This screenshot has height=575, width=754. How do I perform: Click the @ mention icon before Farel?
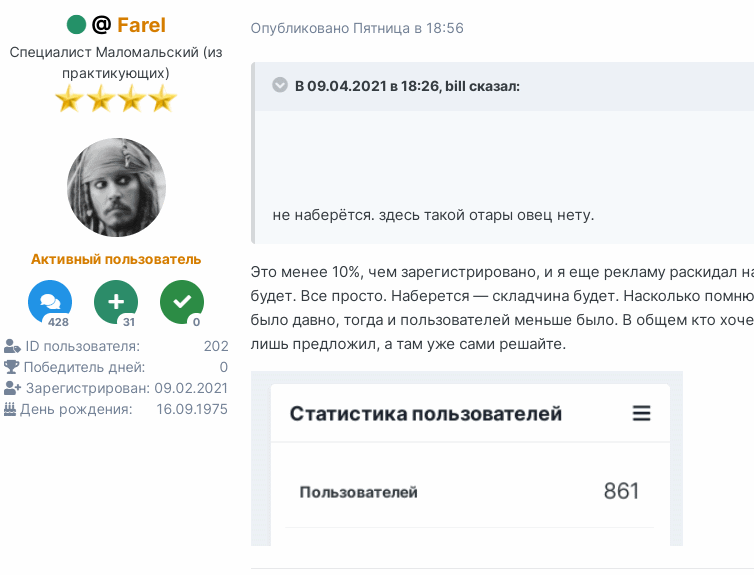pyautogui.click(x=101, y=25)
